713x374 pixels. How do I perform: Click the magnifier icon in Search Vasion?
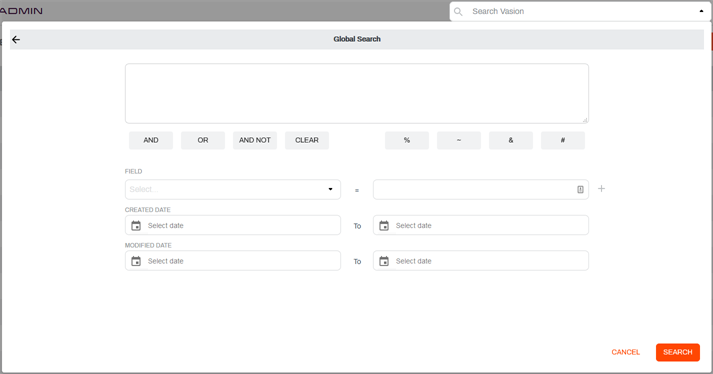click(458, 12)
